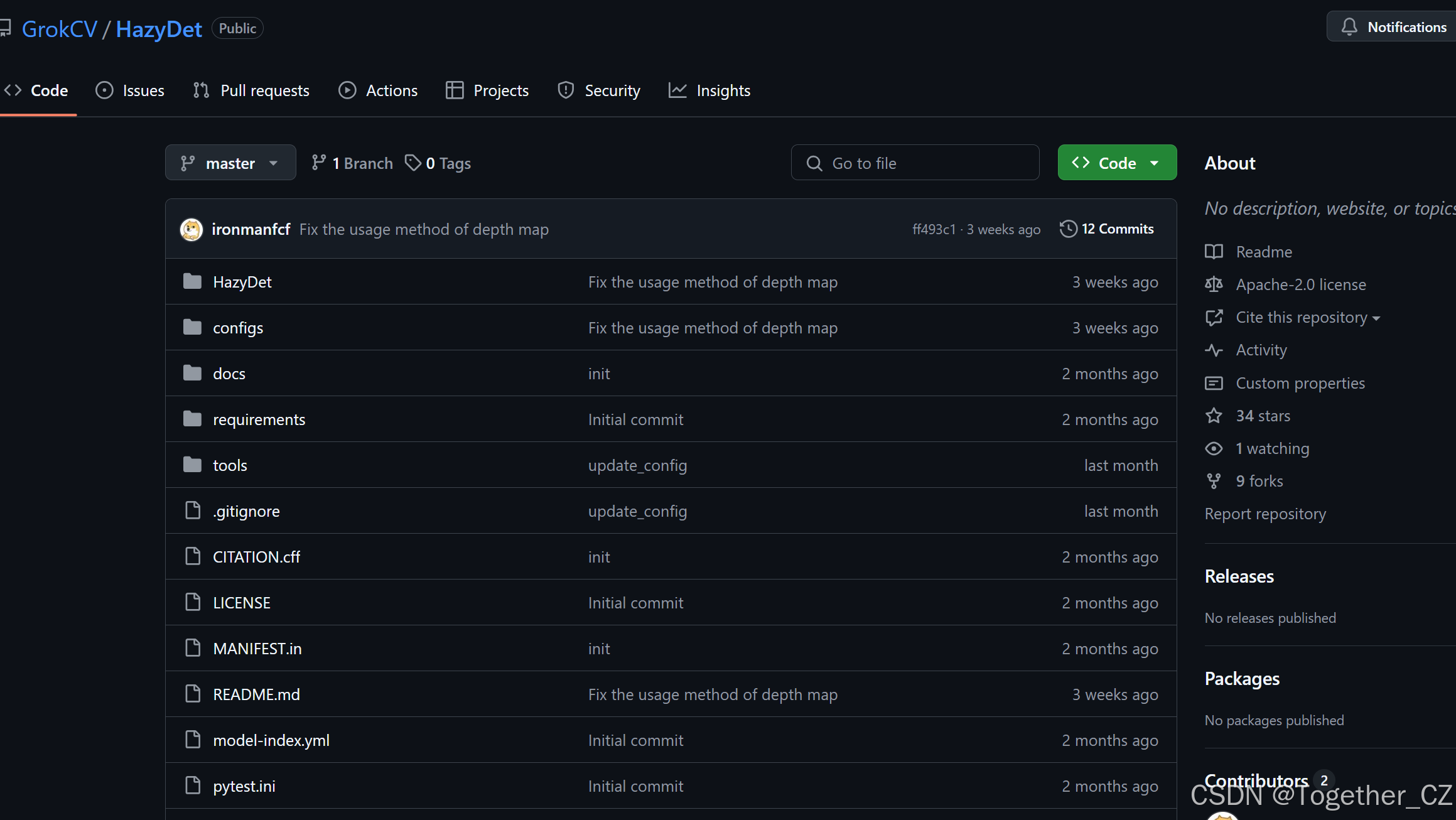
Task: Open the configs folder
Action: coord(238,328)
